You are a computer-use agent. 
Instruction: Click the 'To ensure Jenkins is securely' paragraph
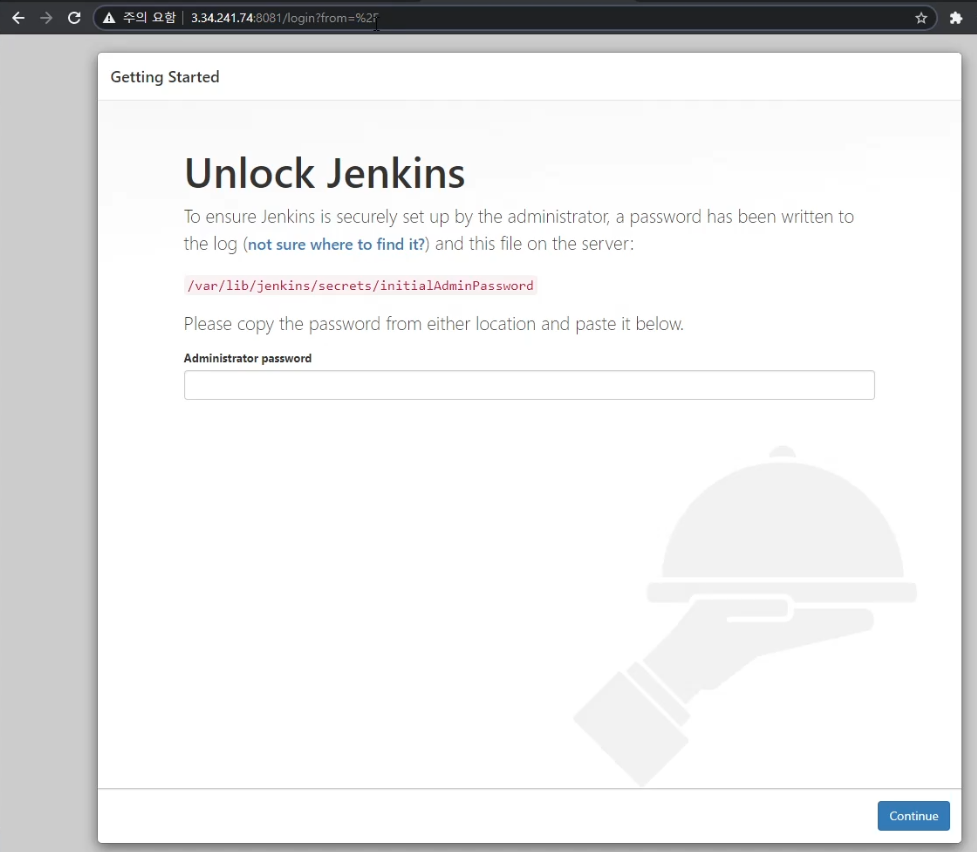(x=518, y=217)
